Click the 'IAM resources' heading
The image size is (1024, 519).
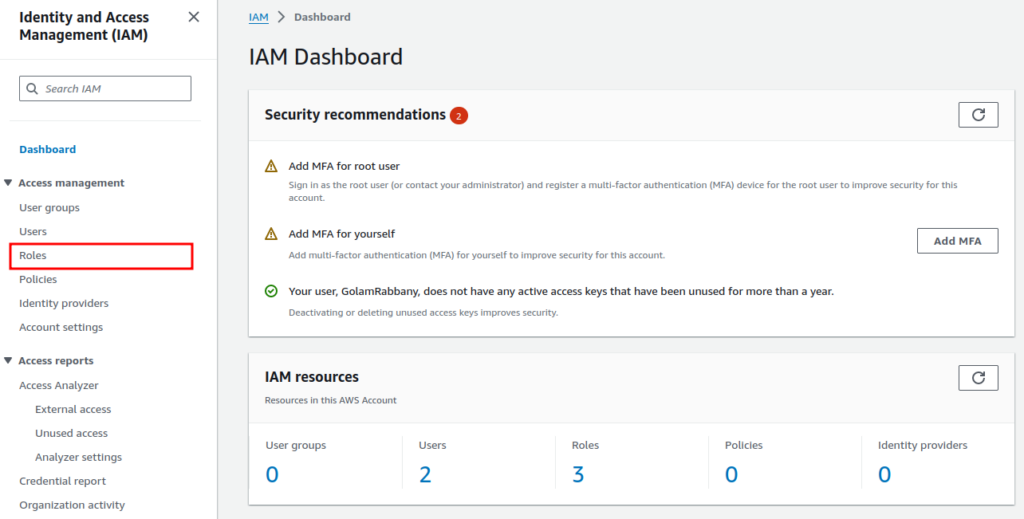point(312,377)
